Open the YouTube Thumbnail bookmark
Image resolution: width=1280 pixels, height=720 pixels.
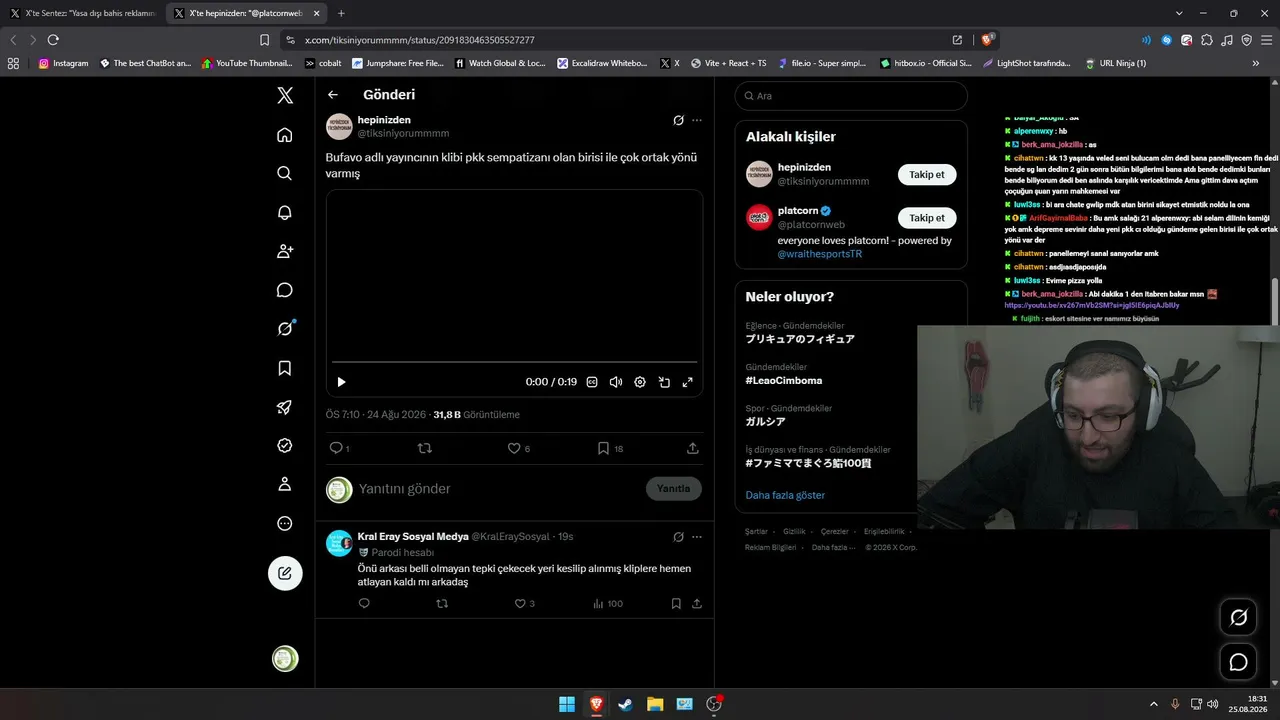(x=247, y=63)
